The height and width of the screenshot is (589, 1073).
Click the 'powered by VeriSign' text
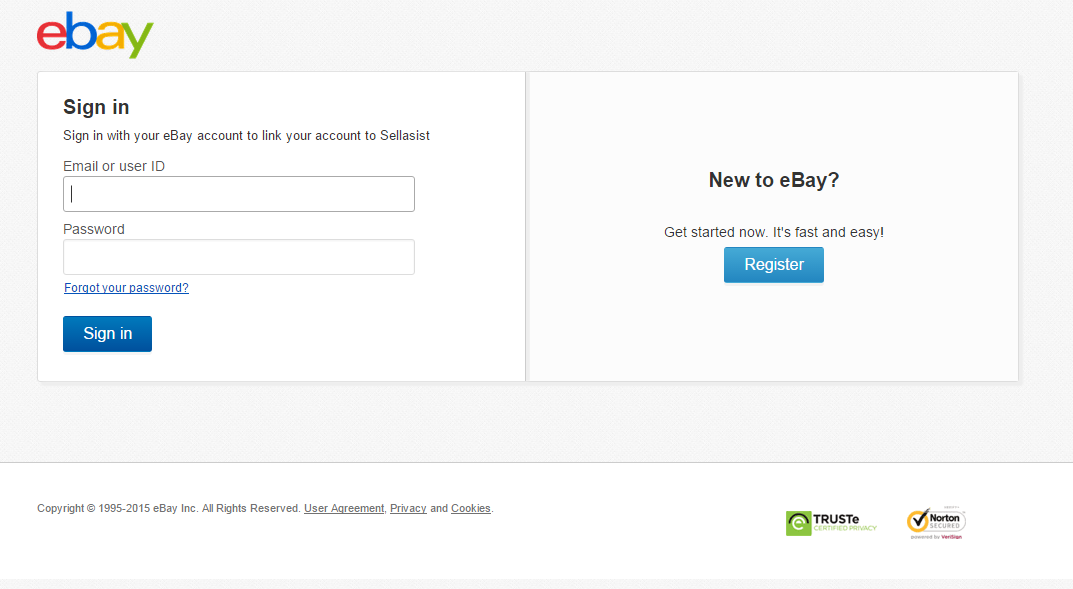(x=936, y=537)
